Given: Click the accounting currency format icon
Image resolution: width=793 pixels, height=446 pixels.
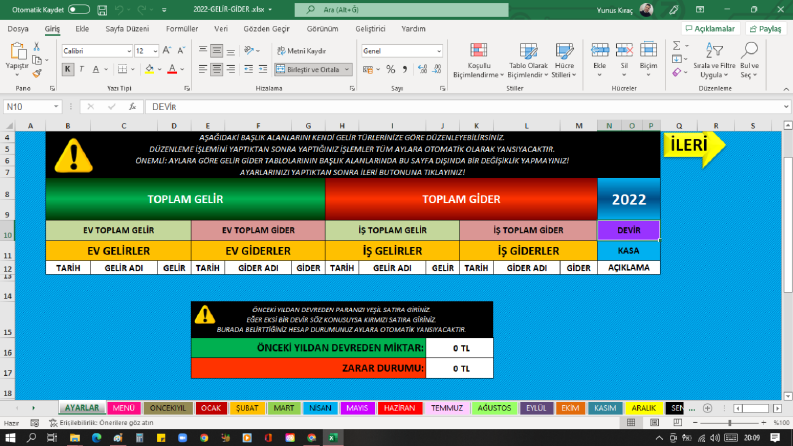Looking at the screenshot, I should click(368, 69).
